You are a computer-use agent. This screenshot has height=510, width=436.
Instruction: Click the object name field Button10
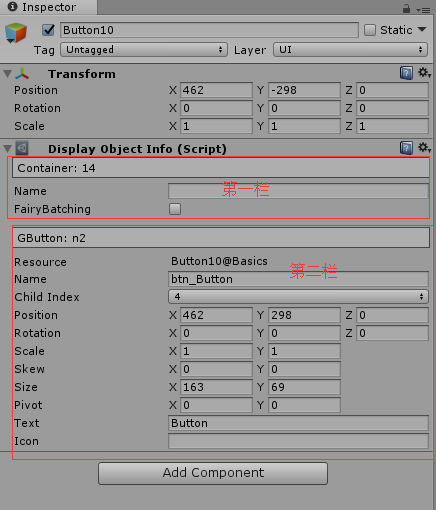point(209,30)
